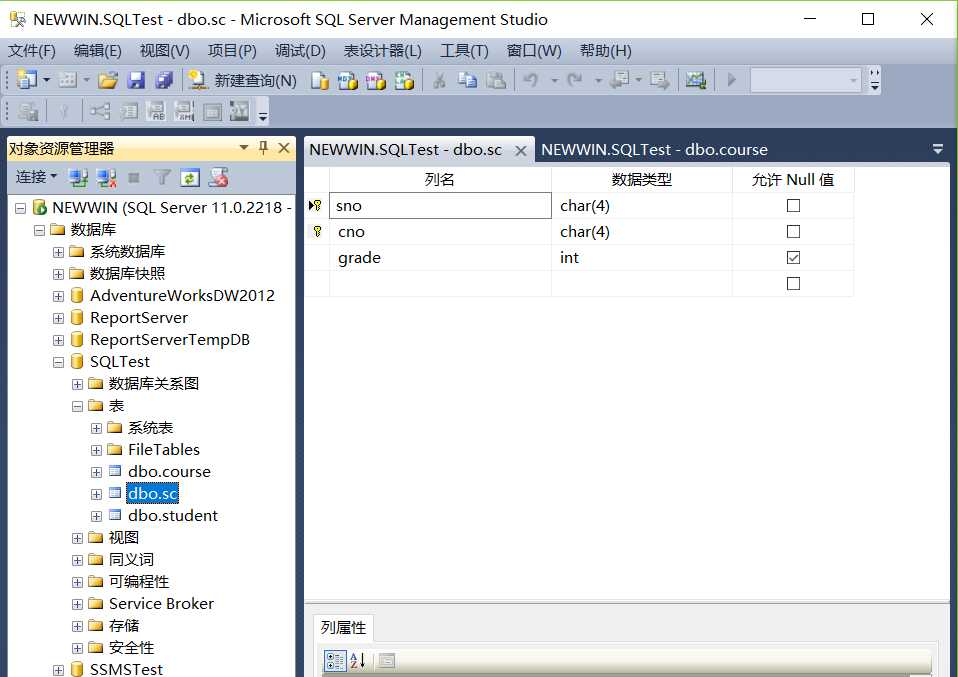Click the Alphabetical sort icon in column properties
The image size is (958, 677).
(x=357, y=661)
